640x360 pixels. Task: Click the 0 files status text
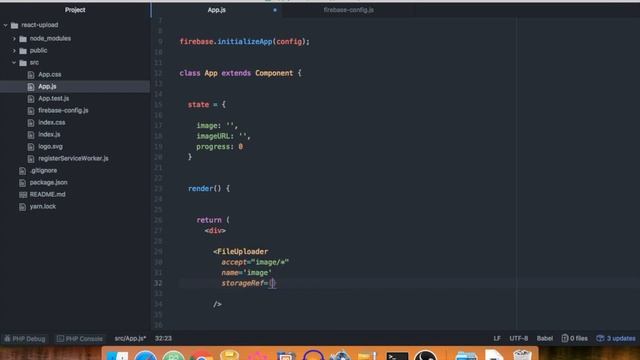tap(579, 338)
